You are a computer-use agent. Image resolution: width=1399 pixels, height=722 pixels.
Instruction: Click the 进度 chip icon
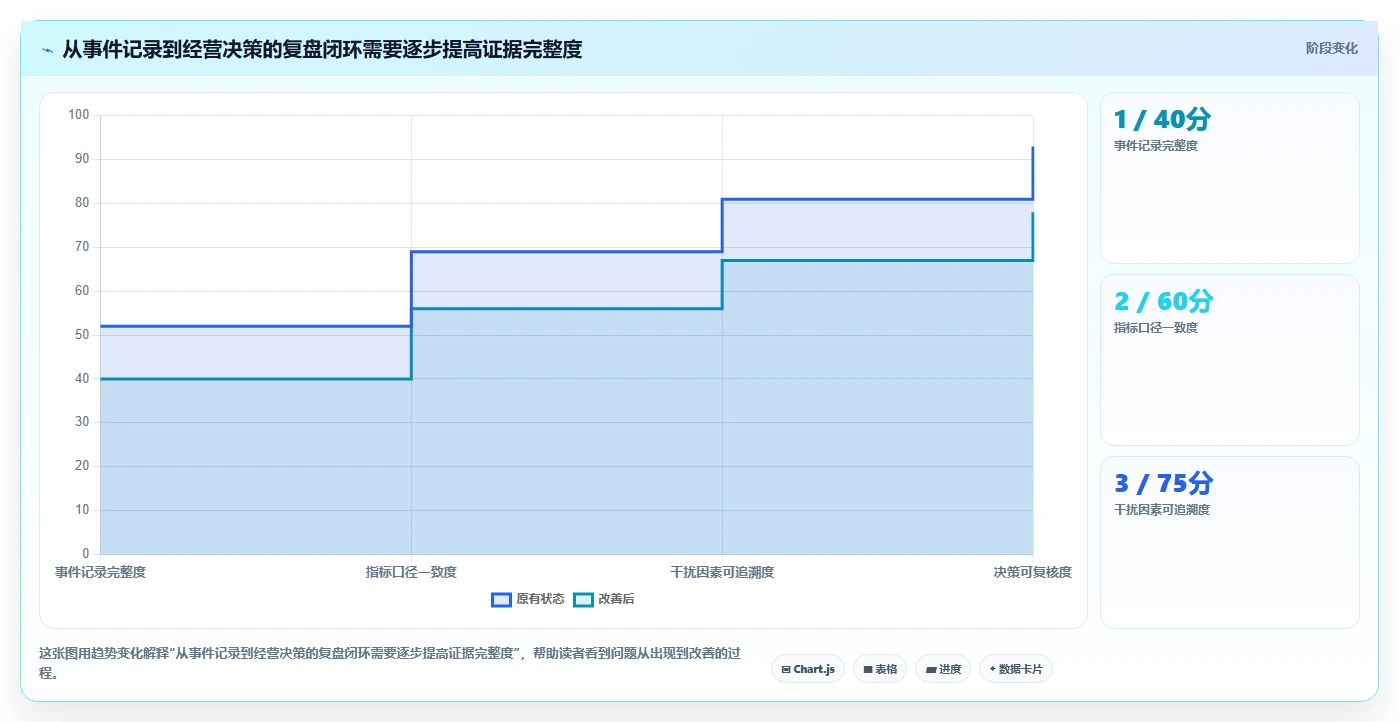[x=931, y=669]
